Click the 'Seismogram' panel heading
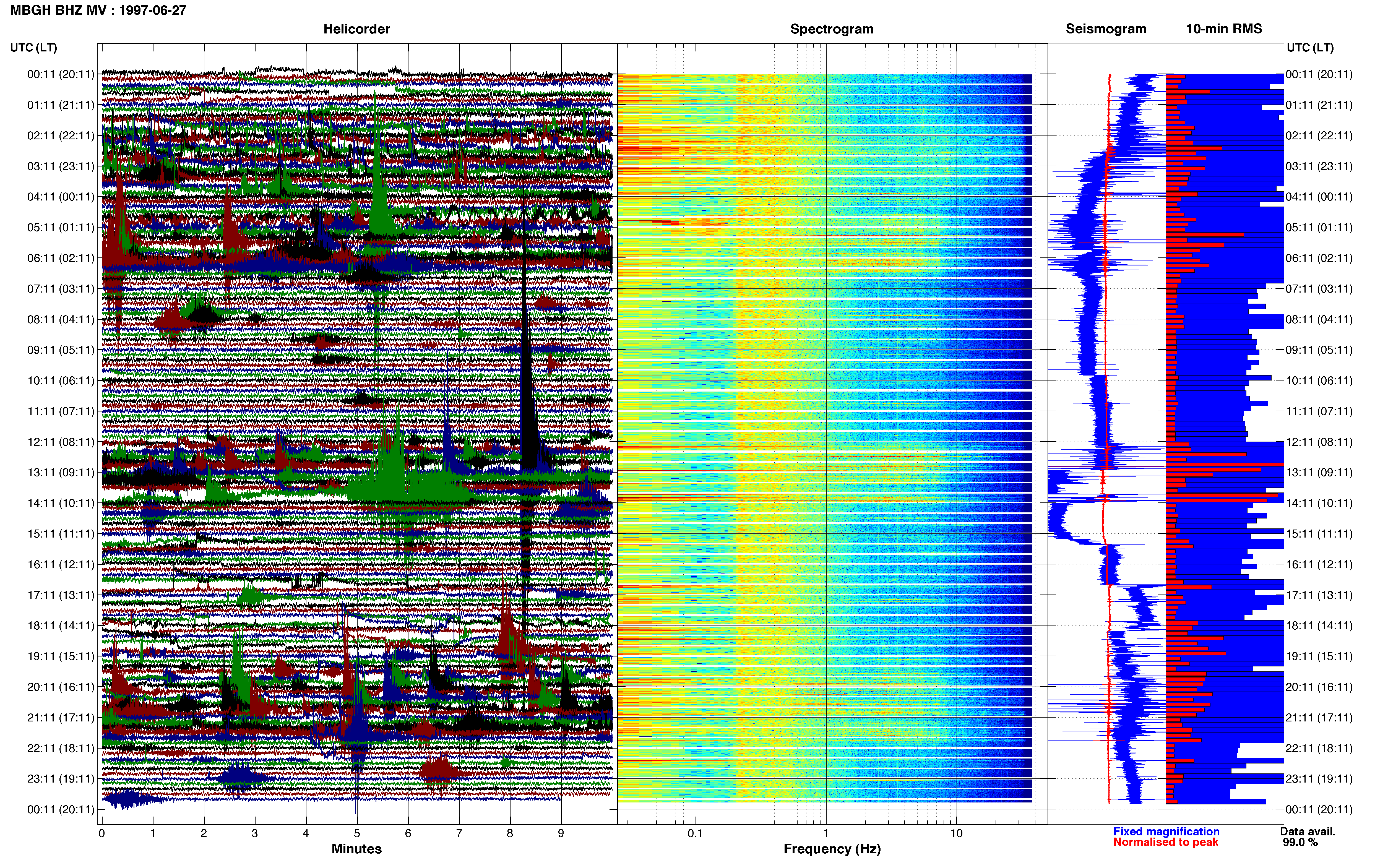Image resolution: width=1388 pixels, height=868 pixels. click(1106, 29)
